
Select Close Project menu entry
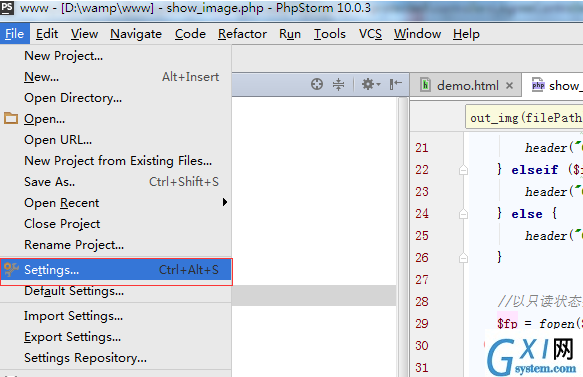[116, 224]
